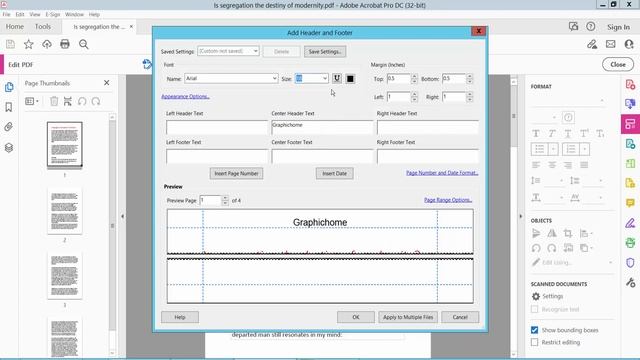Open the Page Range Options link

[448, 200]
